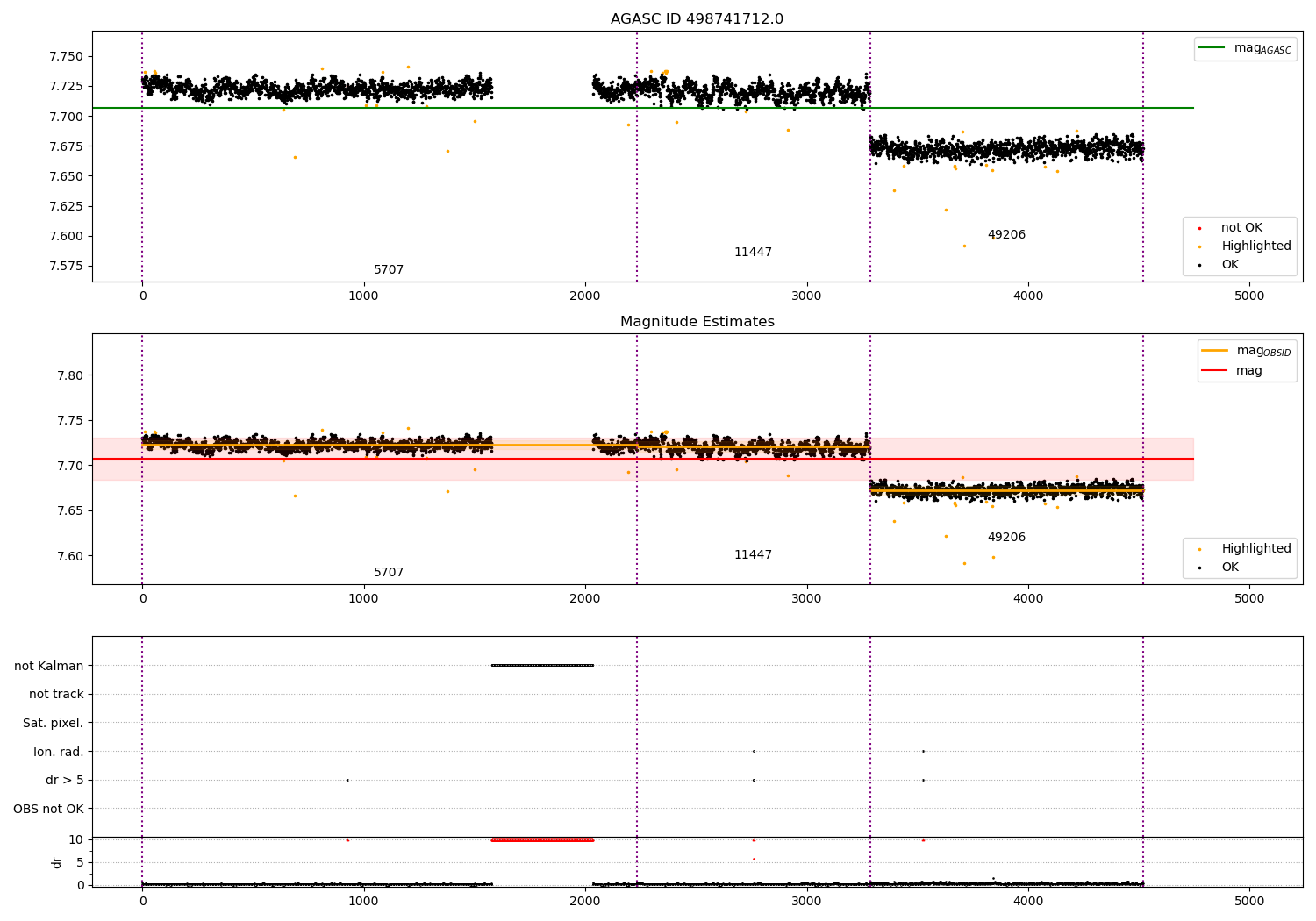Click the 'dr > 5' row label

point(65,781)
